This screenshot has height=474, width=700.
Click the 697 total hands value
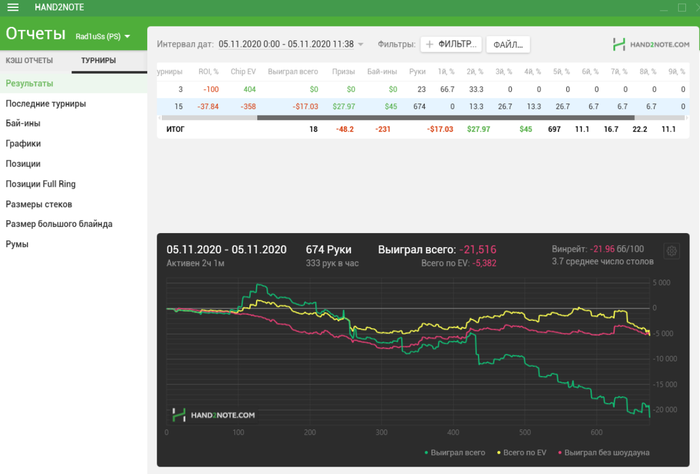pyautogui.click(x=554, y=129)
